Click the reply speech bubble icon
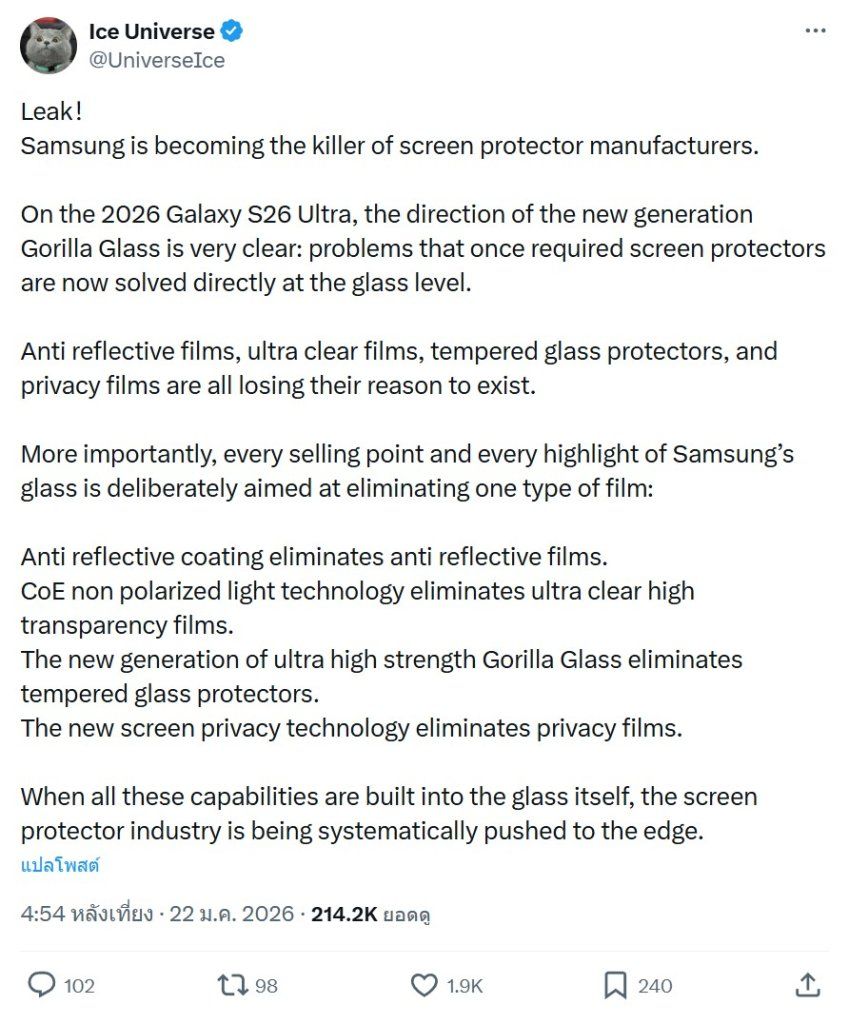 click(41, 985)
